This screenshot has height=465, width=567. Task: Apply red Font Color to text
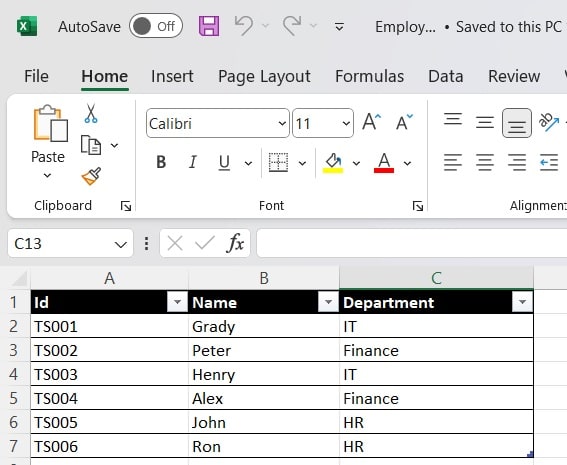coord(384,163)
